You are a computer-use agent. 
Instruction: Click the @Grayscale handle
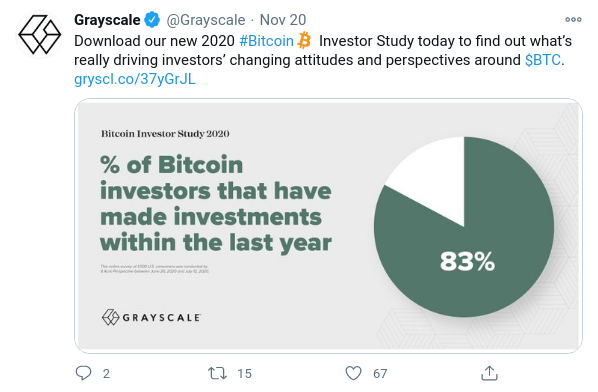tap(206, 20)
